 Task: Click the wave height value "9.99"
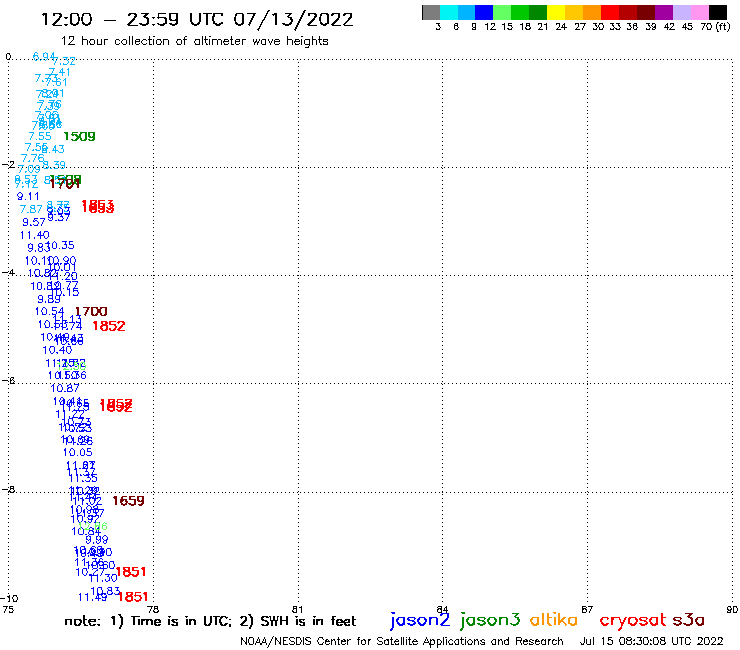pyautogui.click(x=97, y=540)
